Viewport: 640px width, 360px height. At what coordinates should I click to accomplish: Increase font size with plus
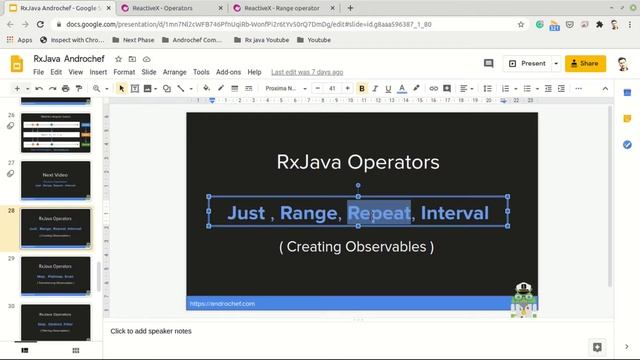pyautogui.click(x=347, y=89)
